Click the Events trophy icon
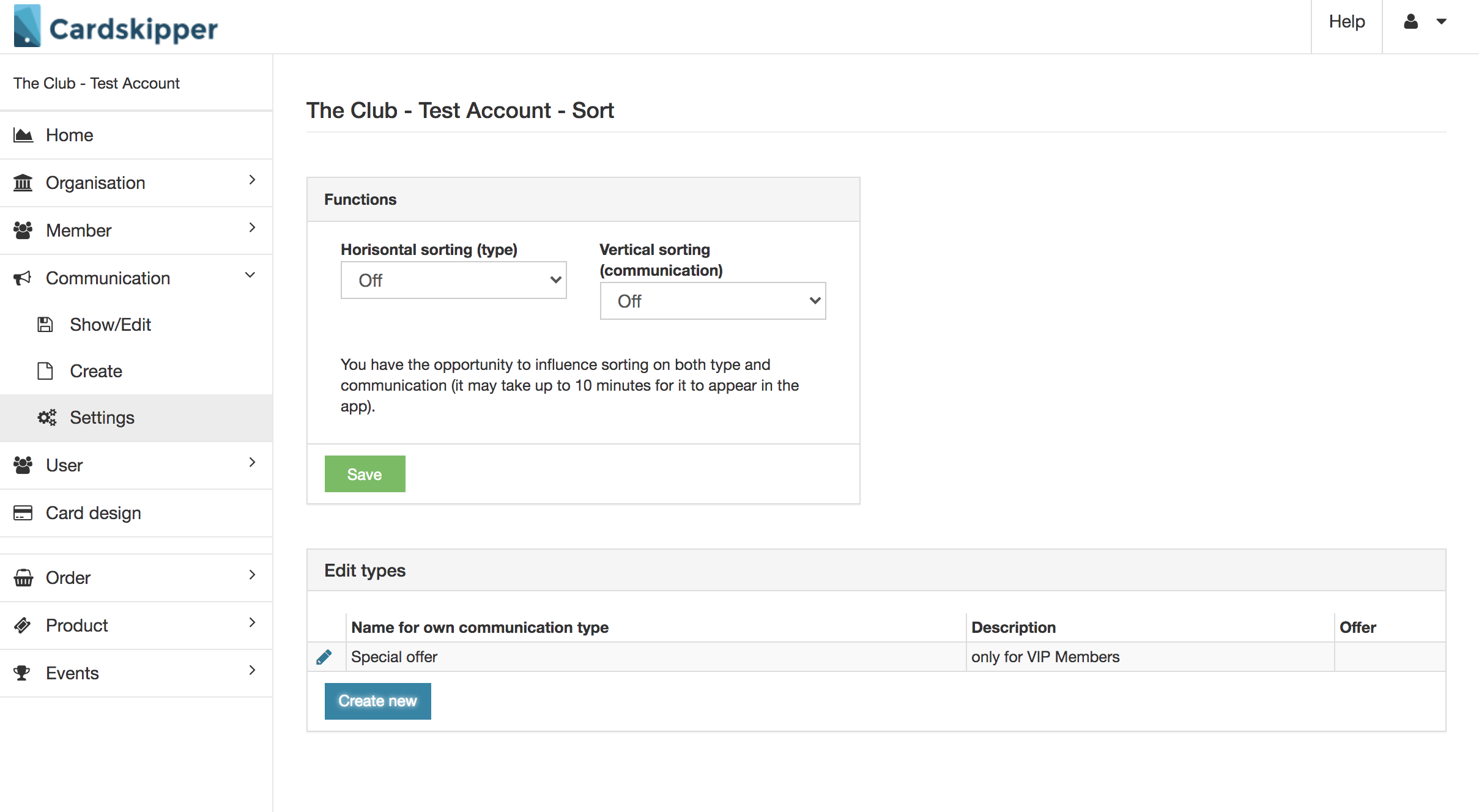The image size is (1479, 812). (x=22, y=673)
